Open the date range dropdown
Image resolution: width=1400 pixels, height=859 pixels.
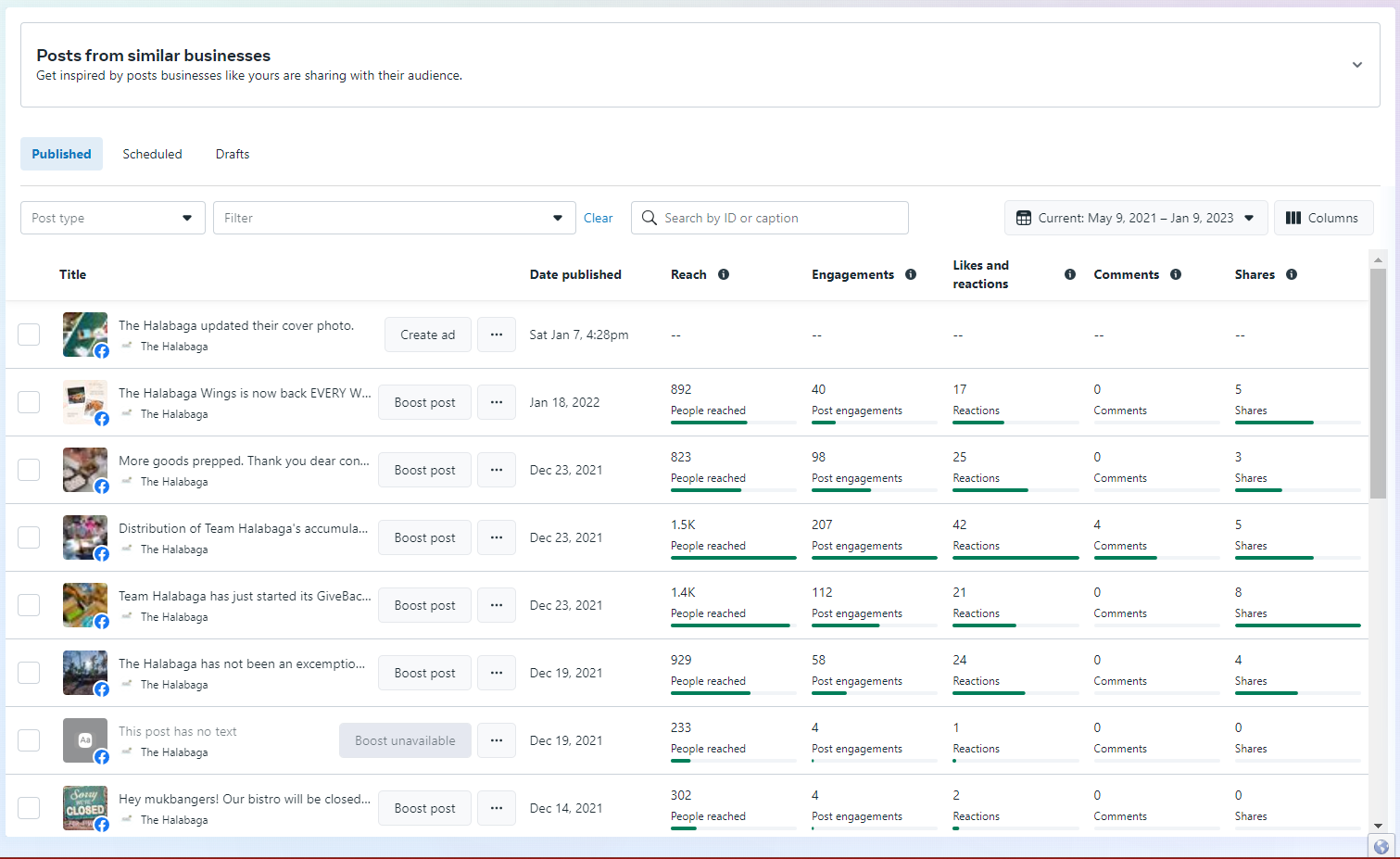[x=1136, y=218]
